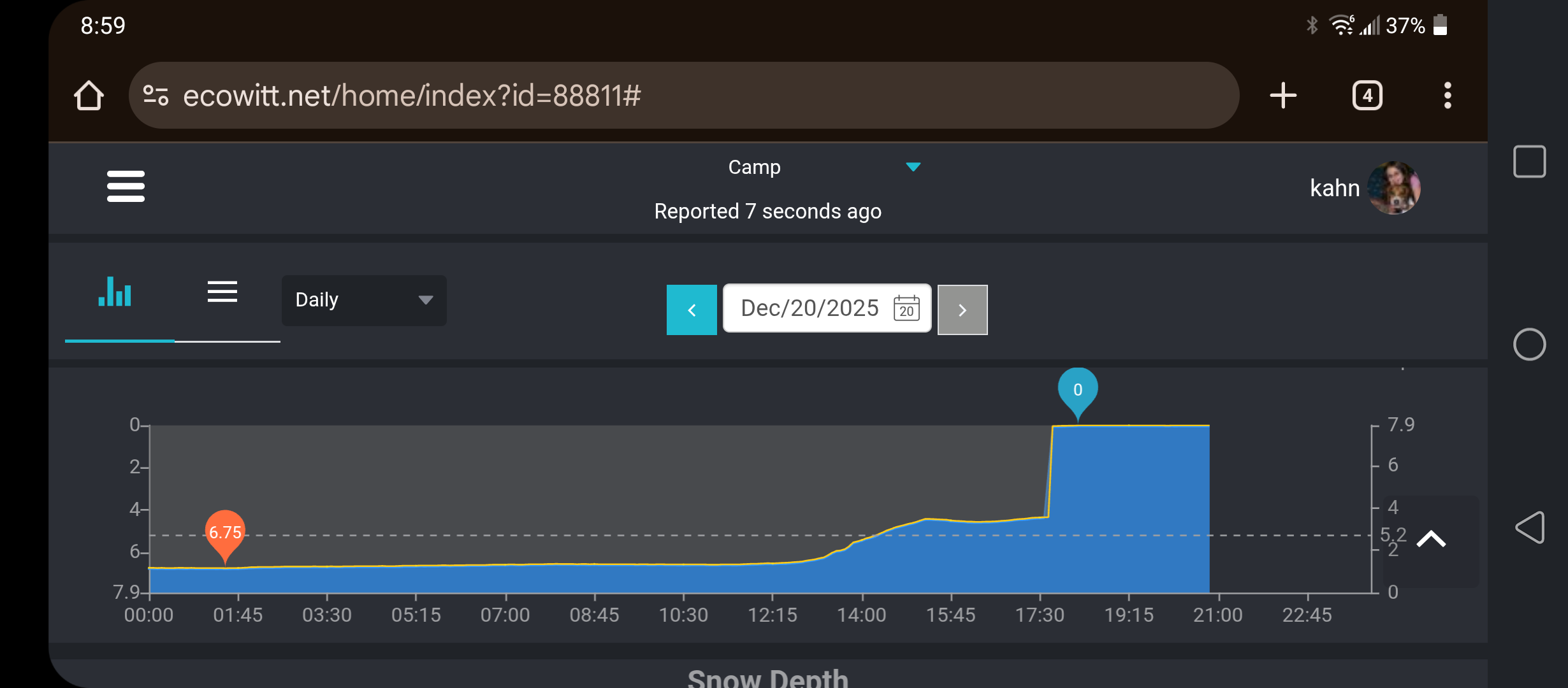The width and height of the screenshot is (1568, 688).
Task: Go to the next day
Action: (x=962, y=310)
